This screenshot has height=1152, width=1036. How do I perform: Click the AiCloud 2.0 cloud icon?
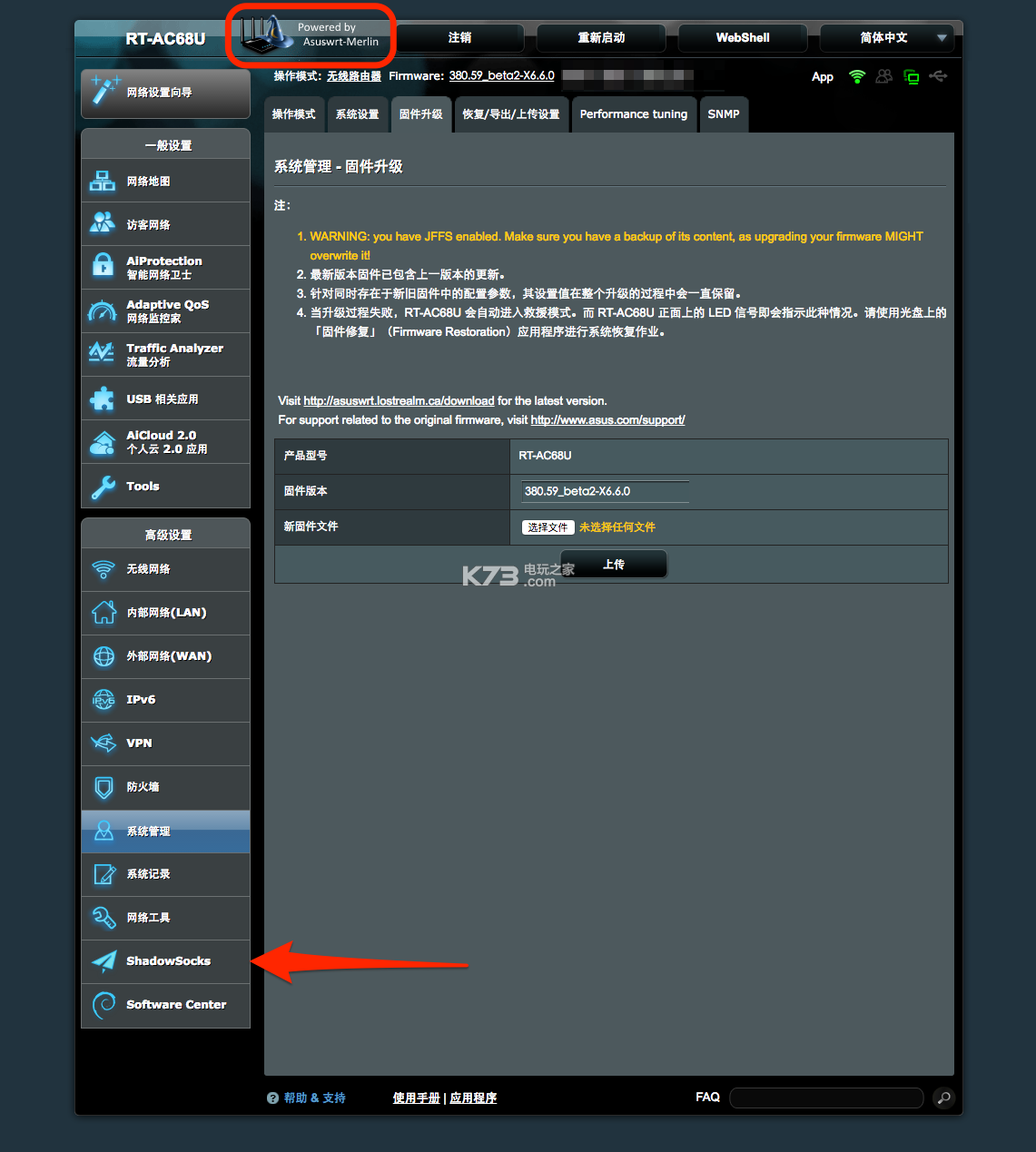click(x=103, y=442)
